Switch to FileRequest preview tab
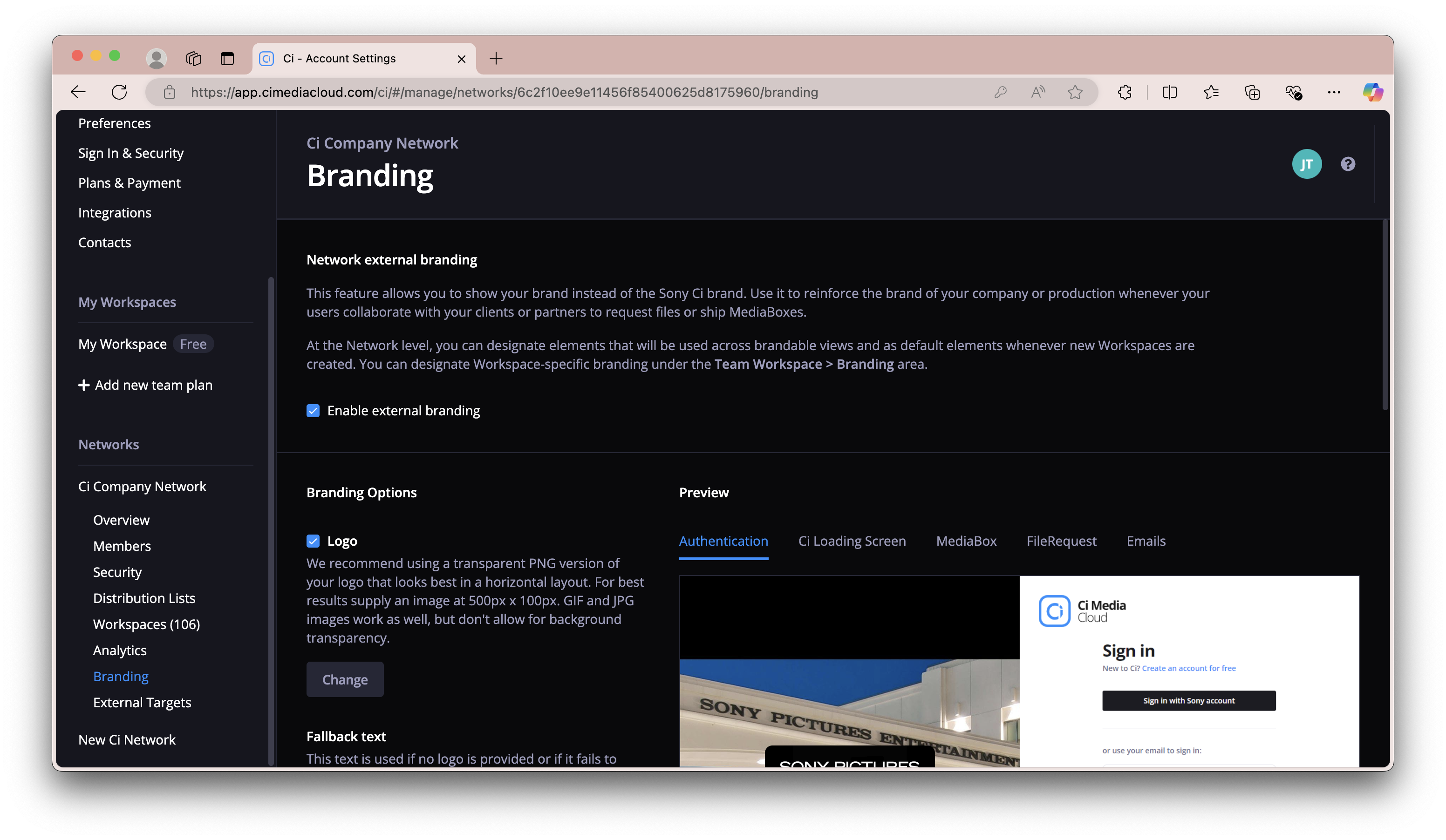The width and height of the screenshot is (1446, 840). [x=1062, y=541]
